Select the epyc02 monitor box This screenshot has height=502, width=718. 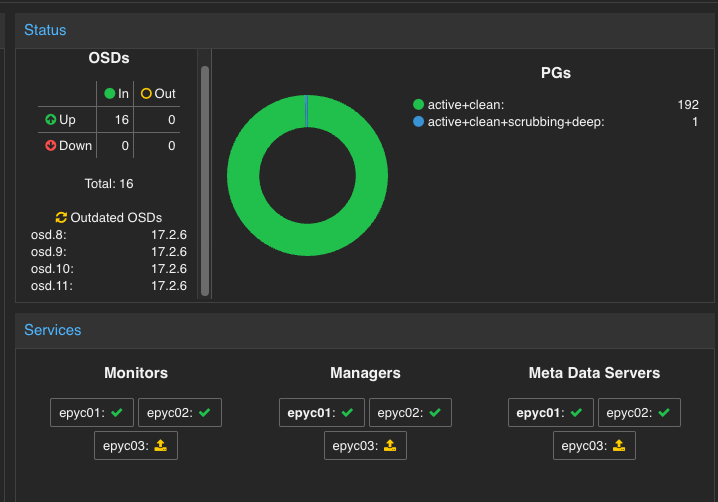coord(180,413)
